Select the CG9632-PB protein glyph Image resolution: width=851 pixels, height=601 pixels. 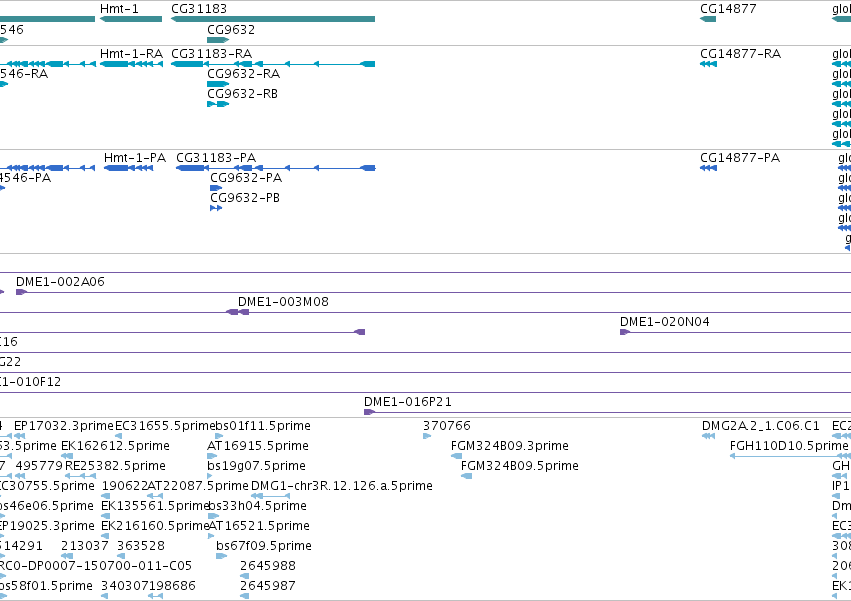coord(216,208)
